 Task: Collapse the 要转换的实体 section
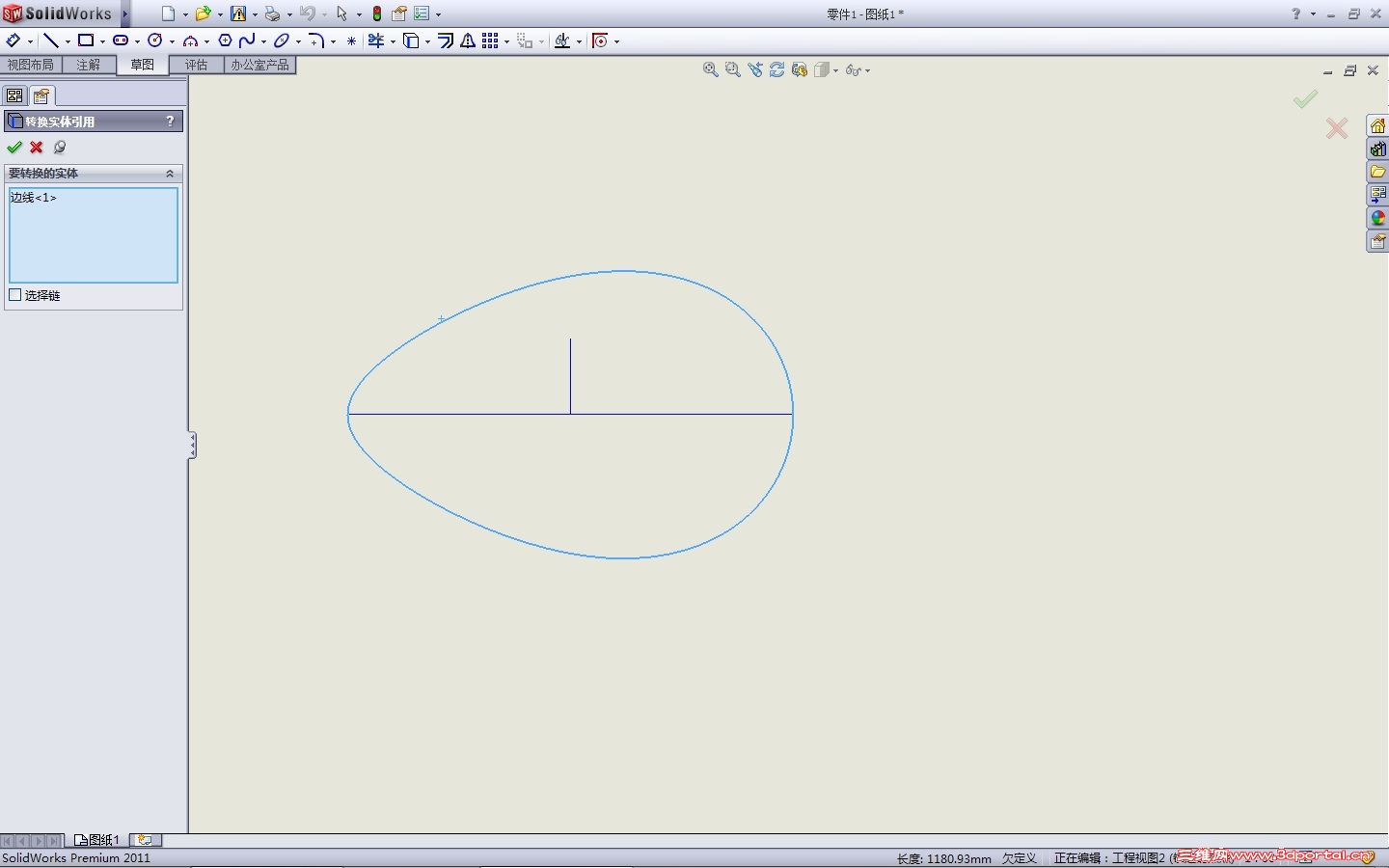click(170, 174)
